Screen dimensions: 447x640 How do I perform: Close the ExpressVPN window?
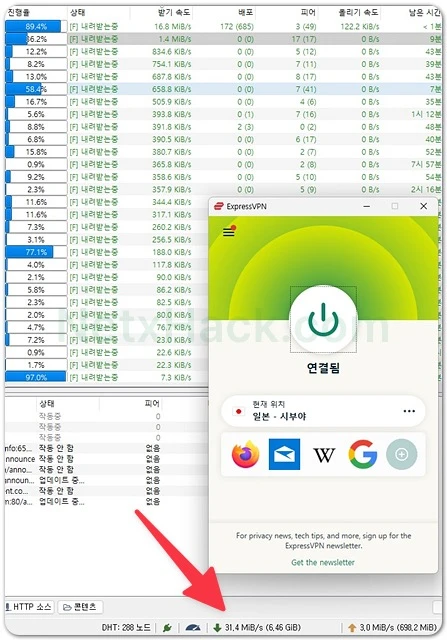(x=424, y=206)
